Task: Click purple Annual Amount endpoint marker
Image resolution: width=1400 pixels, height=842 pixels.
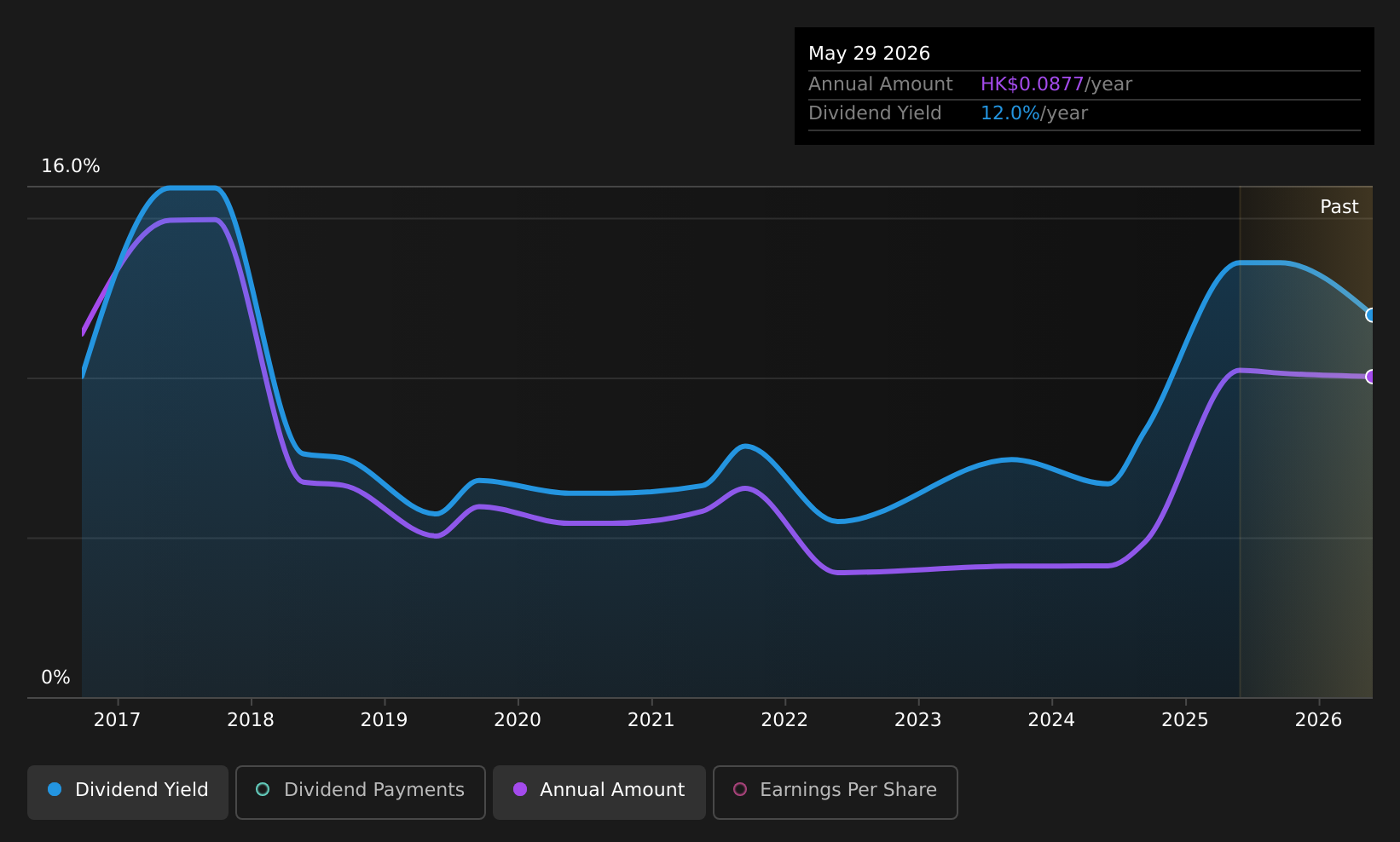Action: (1371, 377)
